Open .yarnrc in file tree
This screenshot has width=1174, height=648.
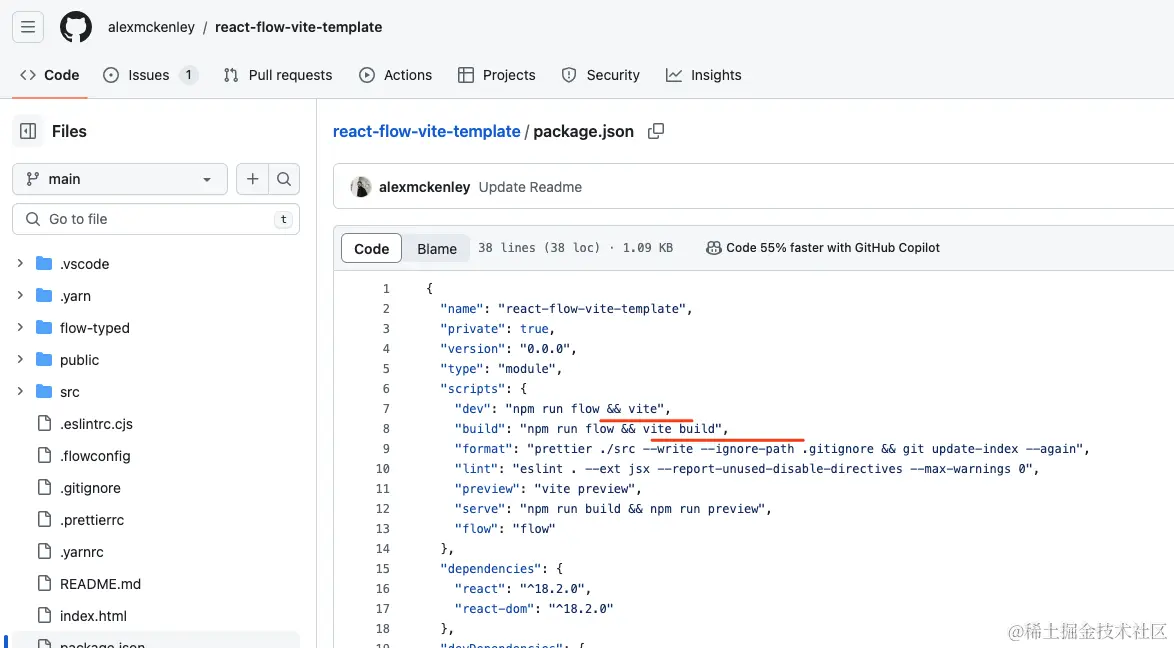(82, 551)
